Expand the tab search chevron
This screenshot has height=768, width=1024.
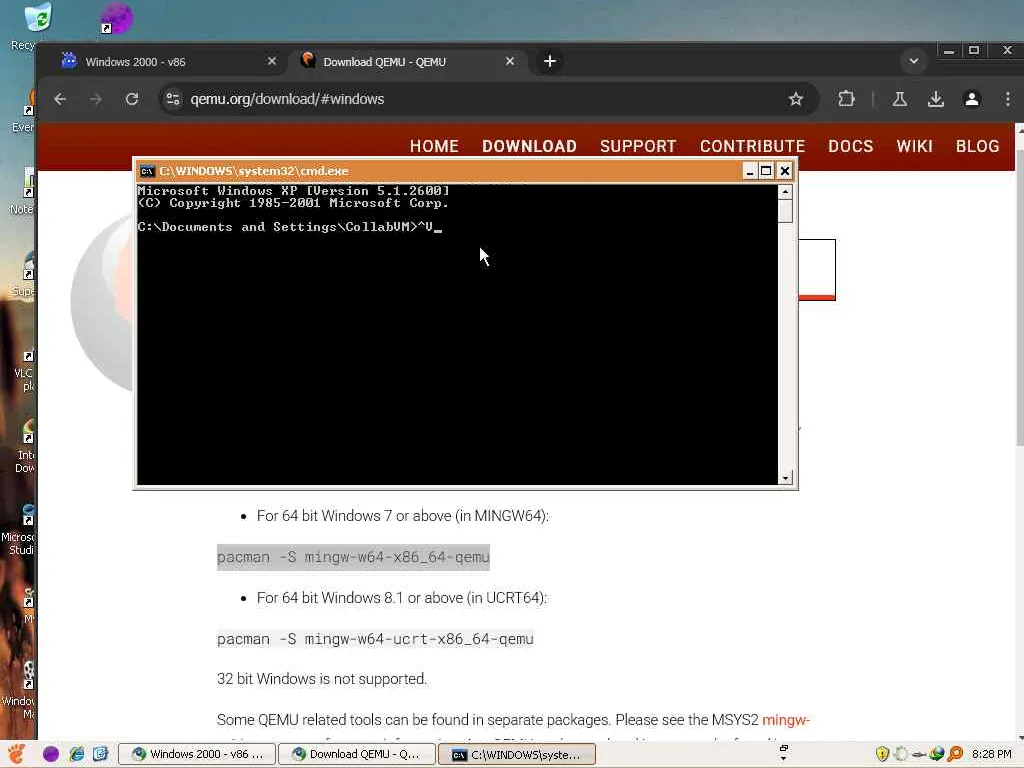[x=914, y=61]
